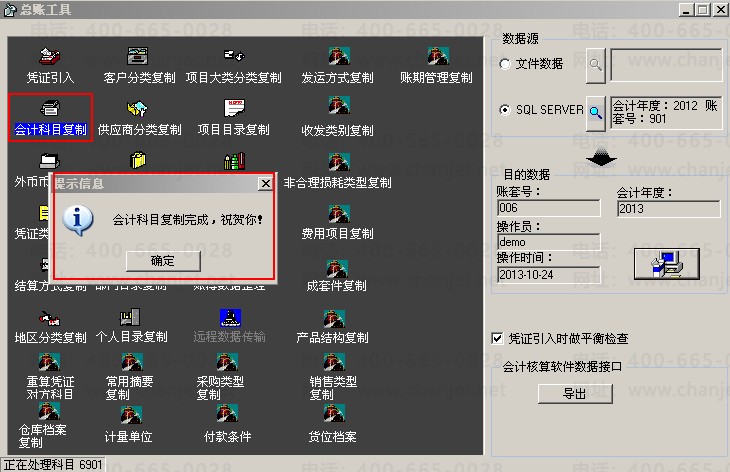Viewport: 730px width, 472px height.
Task: Click the computer transfer execute button
Action: tap(667, 264)
